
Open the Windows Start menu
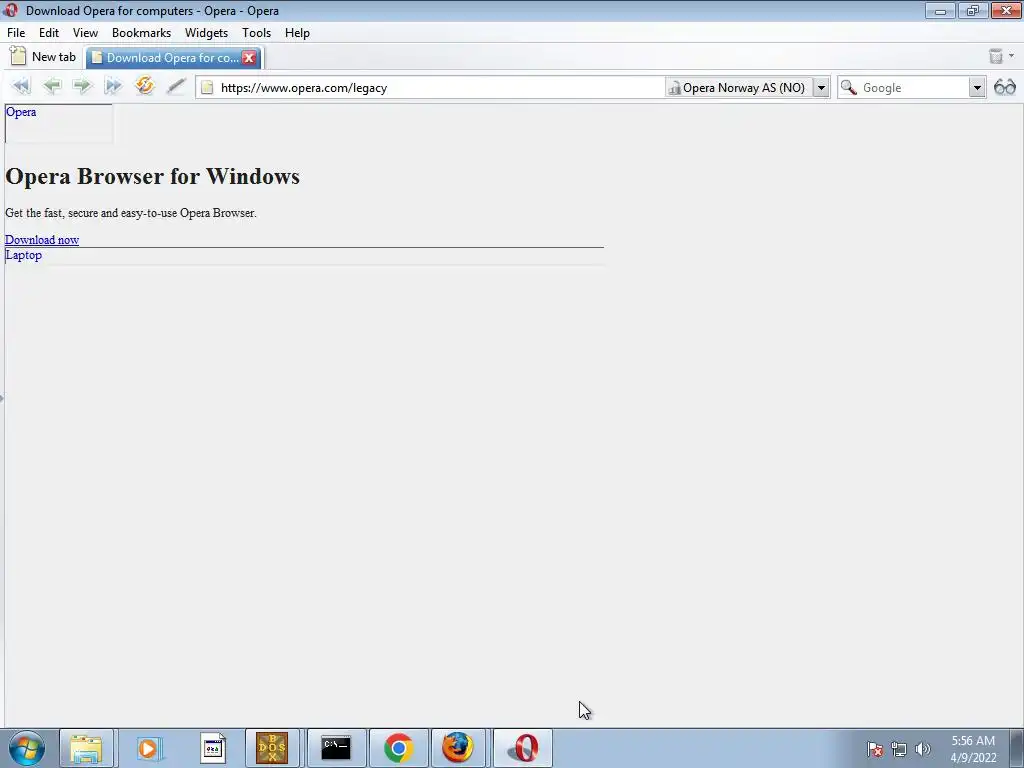tap(27, 748)
